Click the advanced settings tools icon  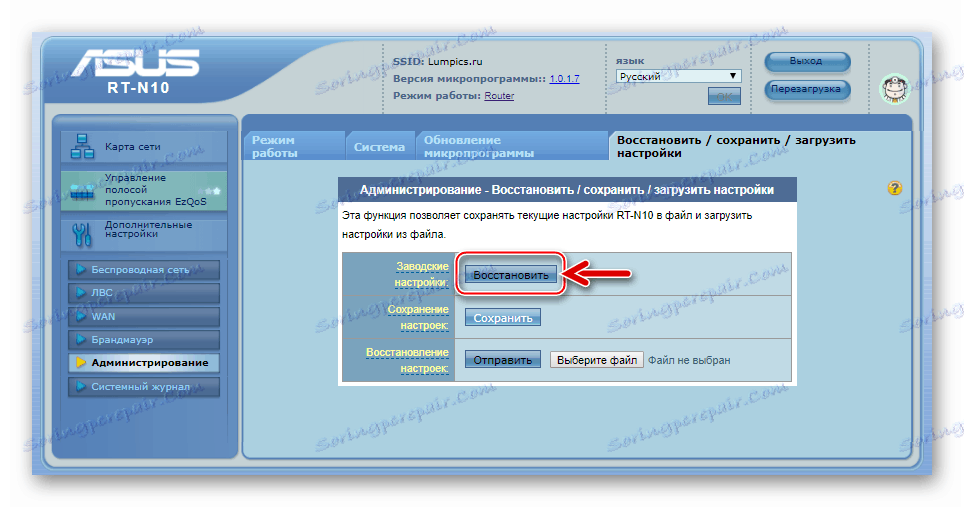(x=82, y=234)
